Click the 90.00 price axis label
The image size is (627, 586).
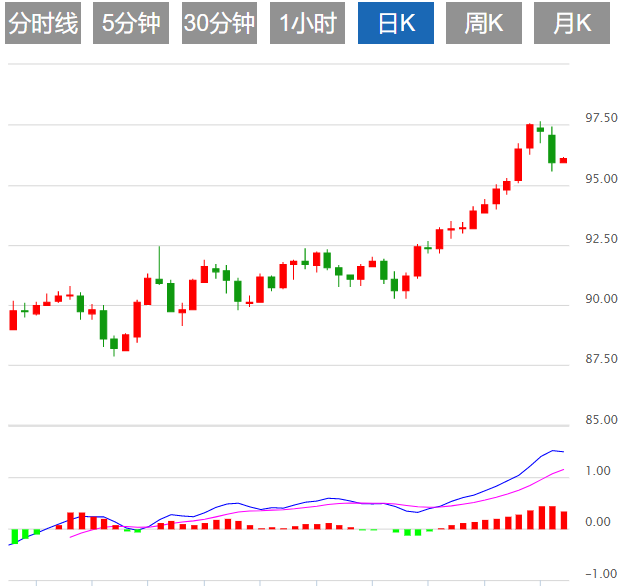point(600,299)
